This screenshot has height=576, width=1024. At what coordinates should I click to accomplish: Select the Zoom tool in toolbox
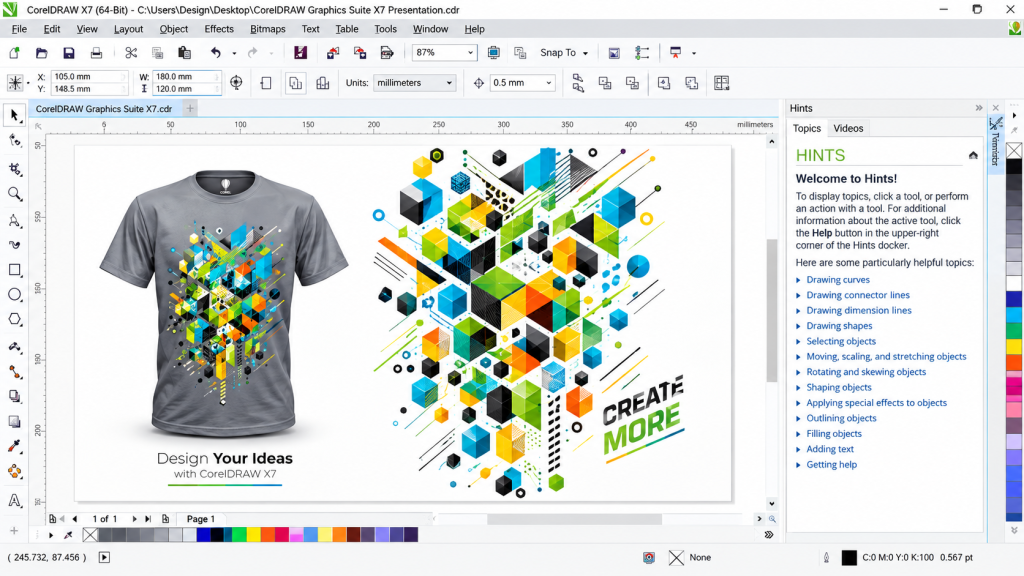[14, 194]
